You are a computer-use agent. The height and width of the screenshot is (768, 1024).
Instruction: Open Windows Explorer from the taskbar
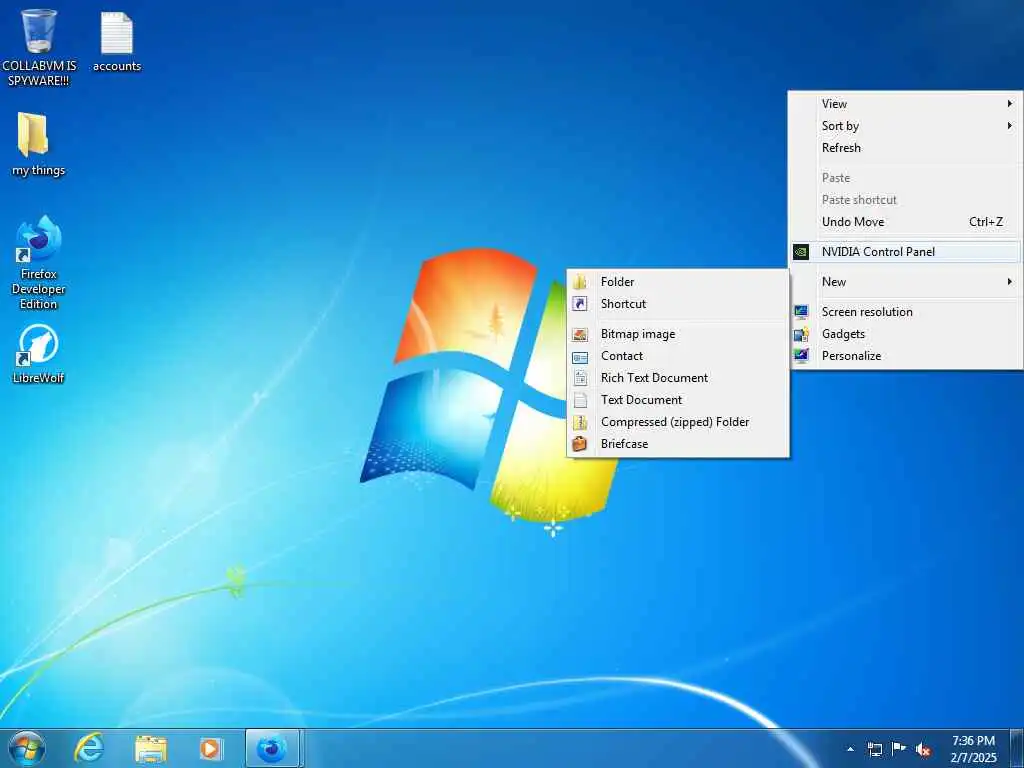point(151,749)
